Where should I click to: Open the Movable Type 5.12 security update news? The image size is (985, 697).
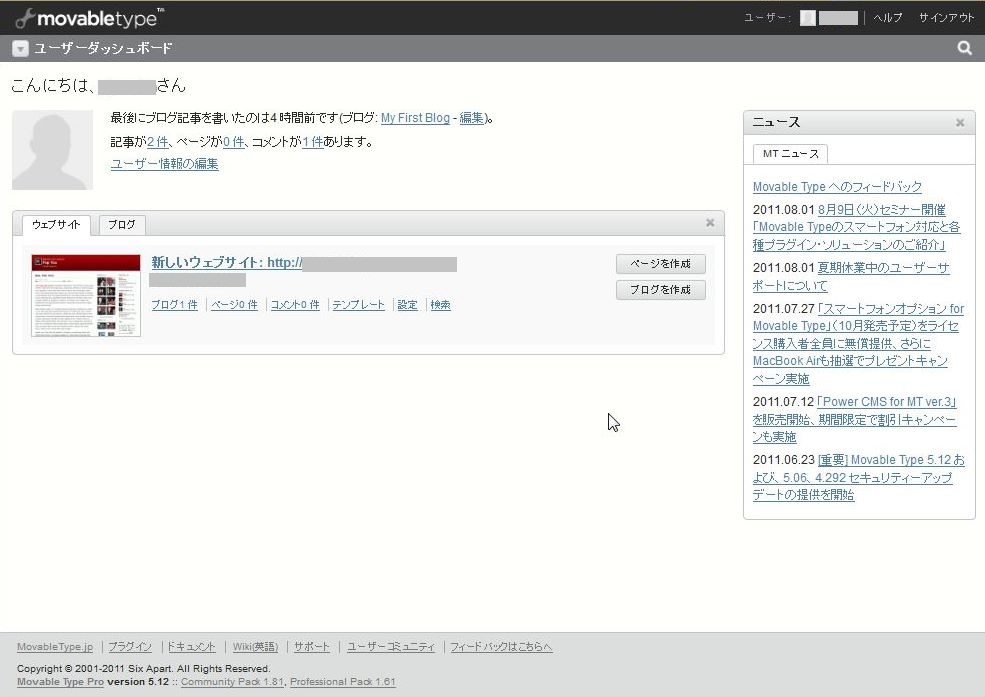(859, 477)
